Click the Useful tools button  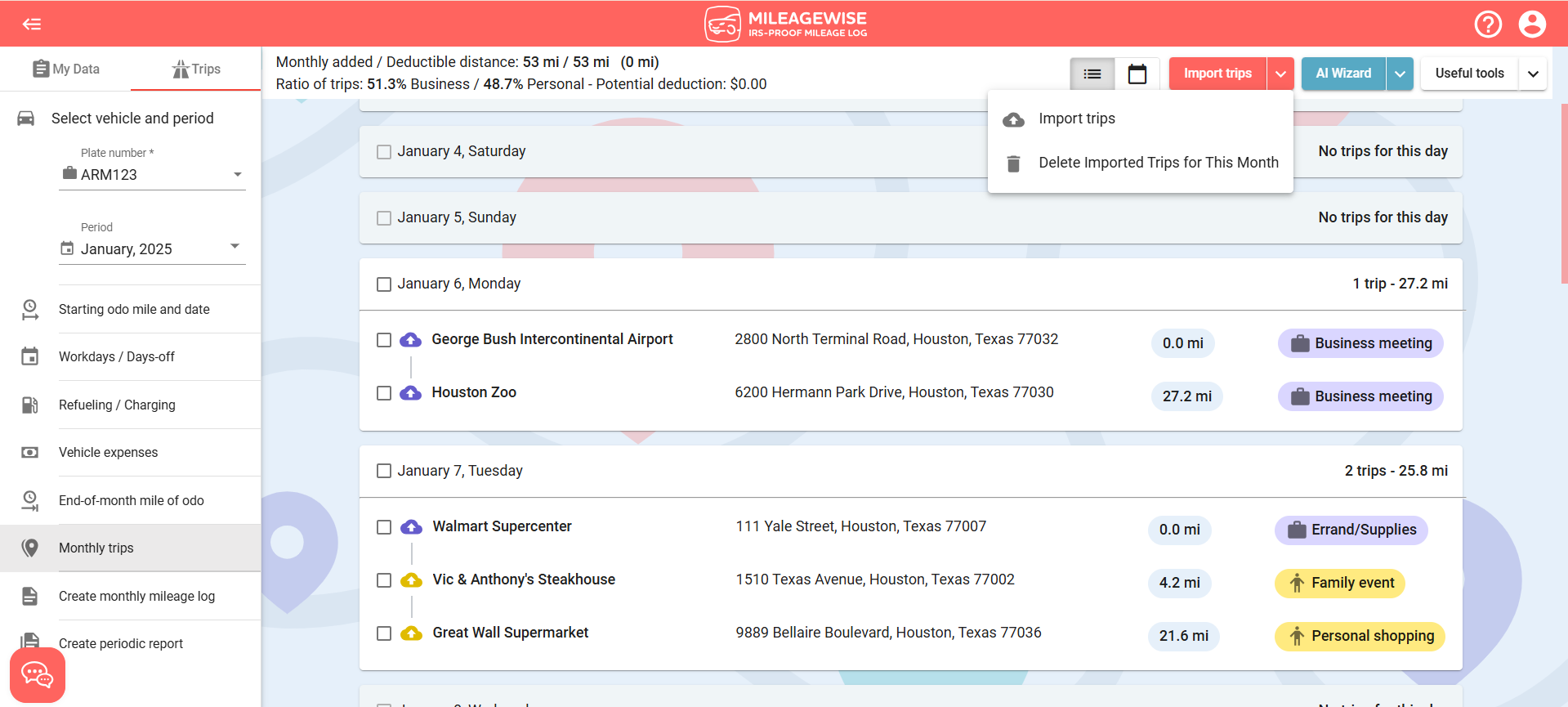point(1469,74)
